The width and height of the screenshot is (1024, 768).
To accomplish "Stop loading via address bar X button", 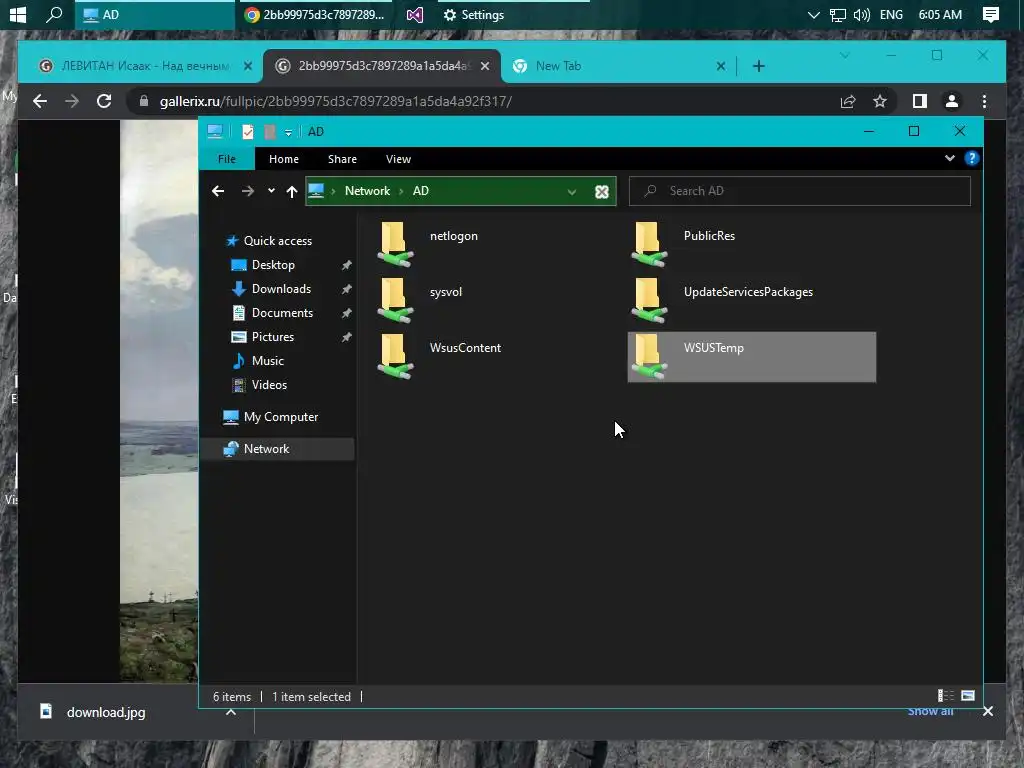I will 601,191.
